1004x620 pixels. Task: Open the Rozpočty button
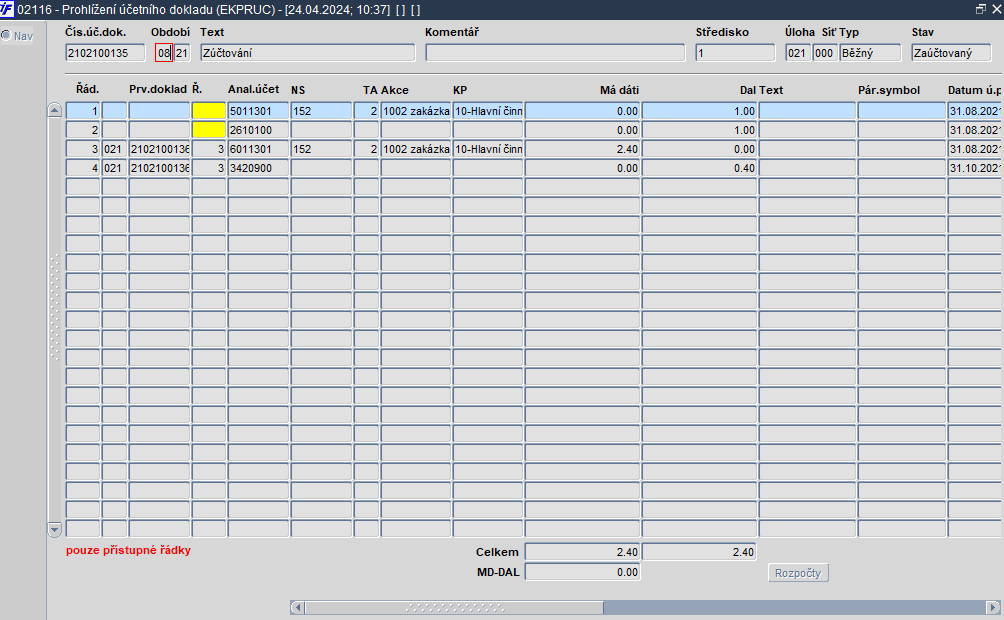point(798,573)
